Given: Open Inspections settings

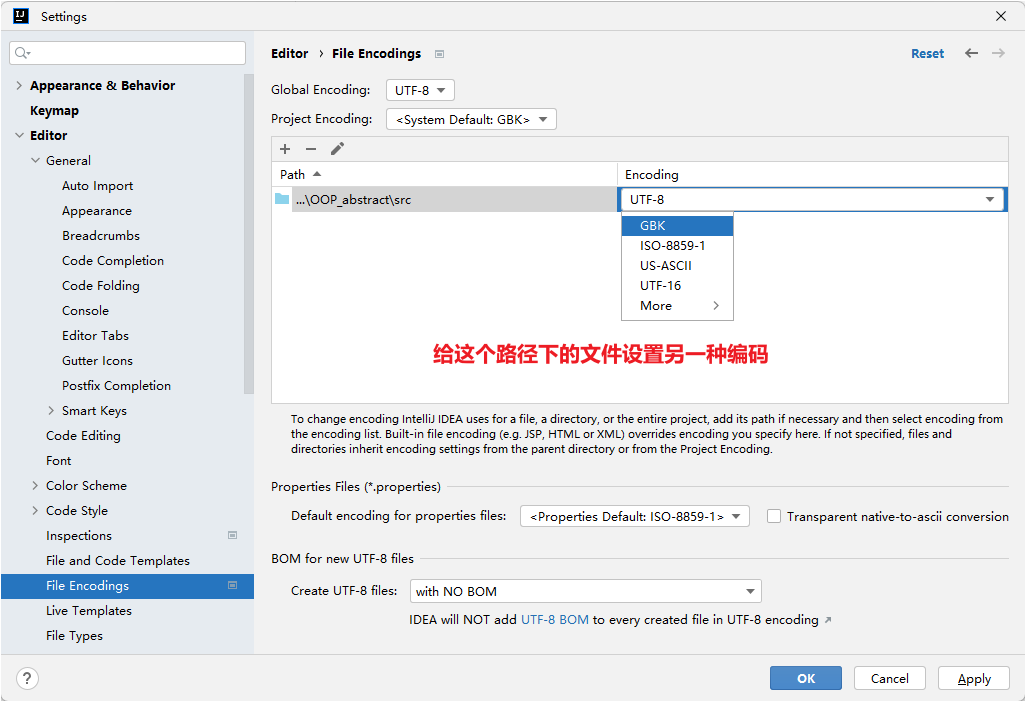Looking at the screenshot, I should [x=78, y=536].
